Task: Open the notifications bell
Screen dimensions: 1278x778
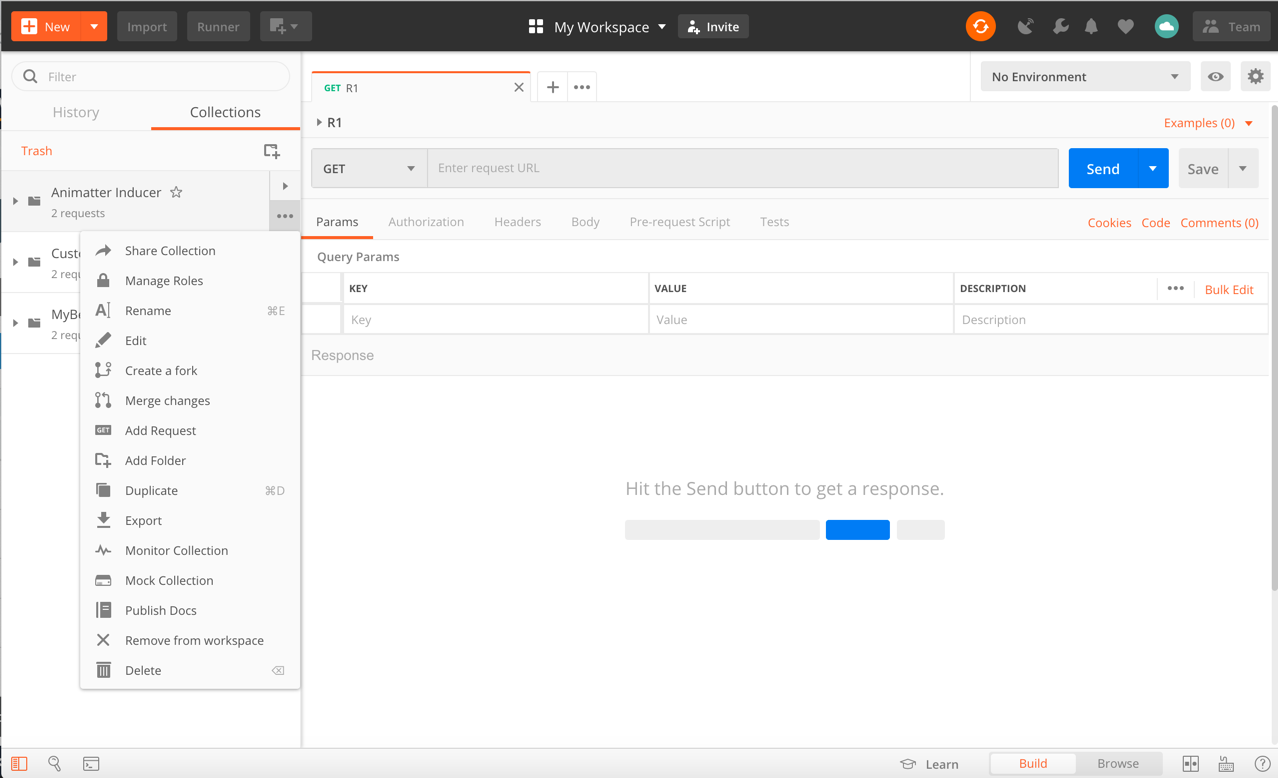Action: [x=1092, y=27]
